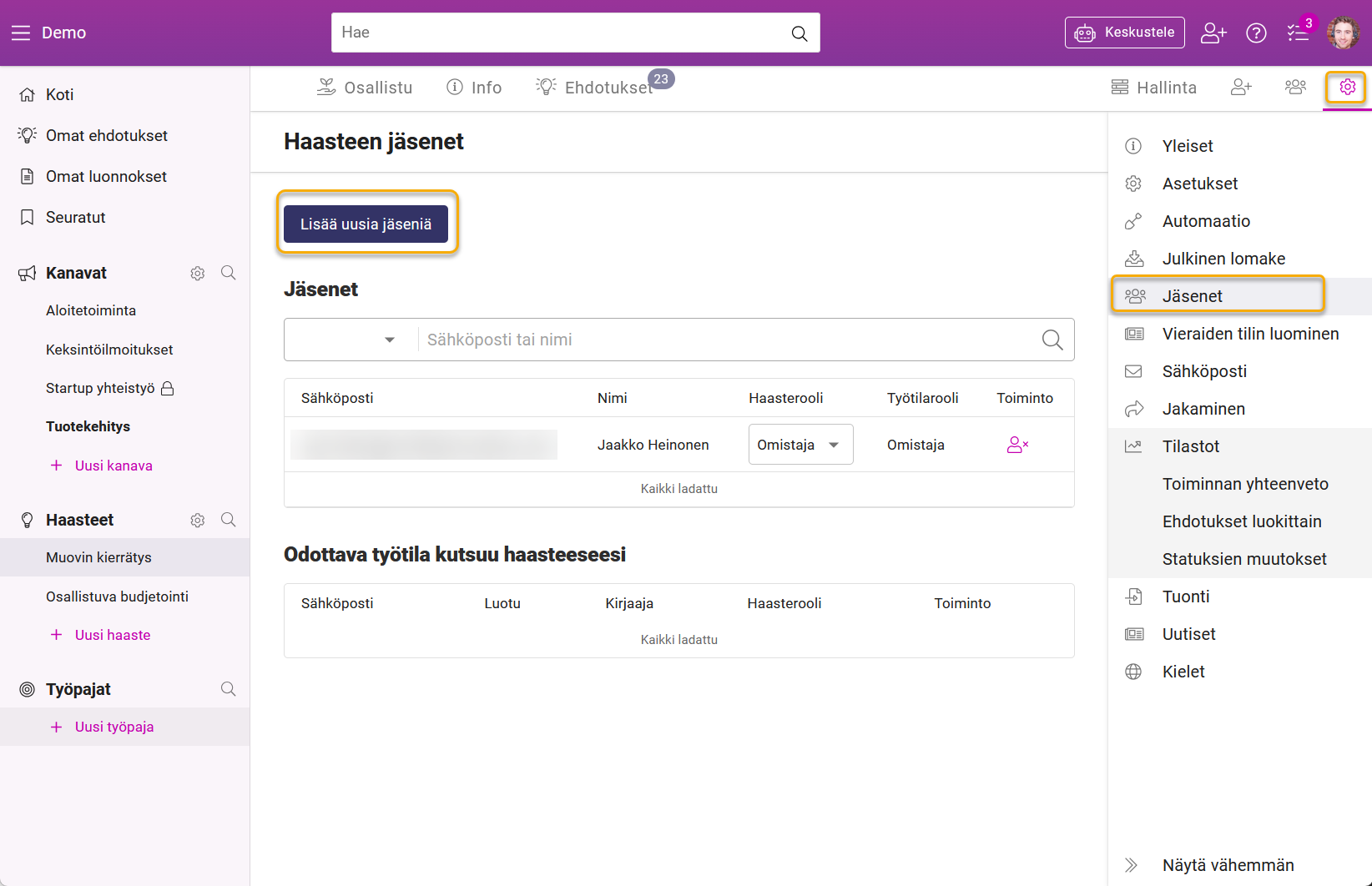Click search icon next to Työpajat
This screenshot has width=1372, height=886.
(x=228, y=689)
